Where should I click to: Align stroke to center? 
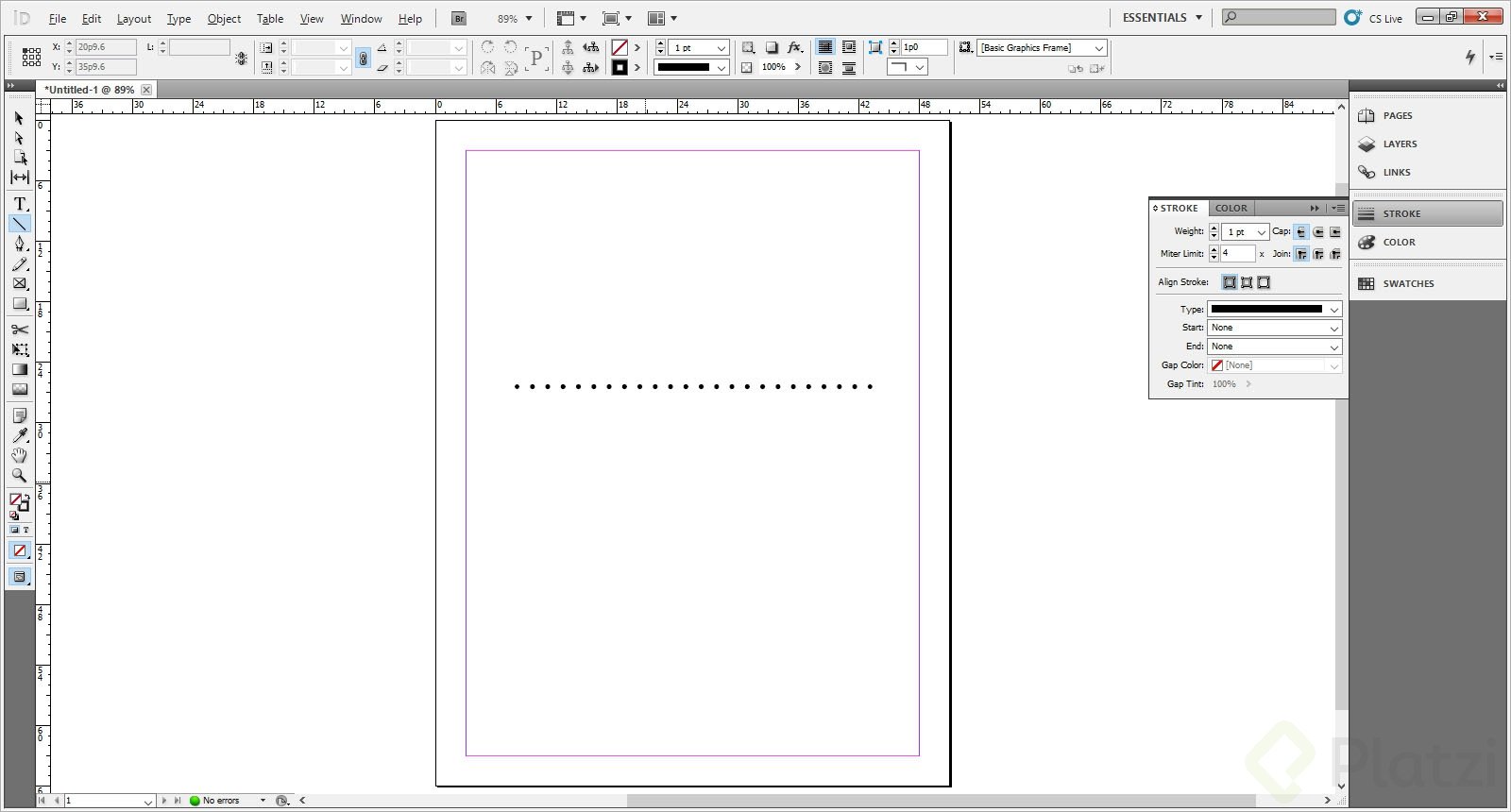point(1230,282)
